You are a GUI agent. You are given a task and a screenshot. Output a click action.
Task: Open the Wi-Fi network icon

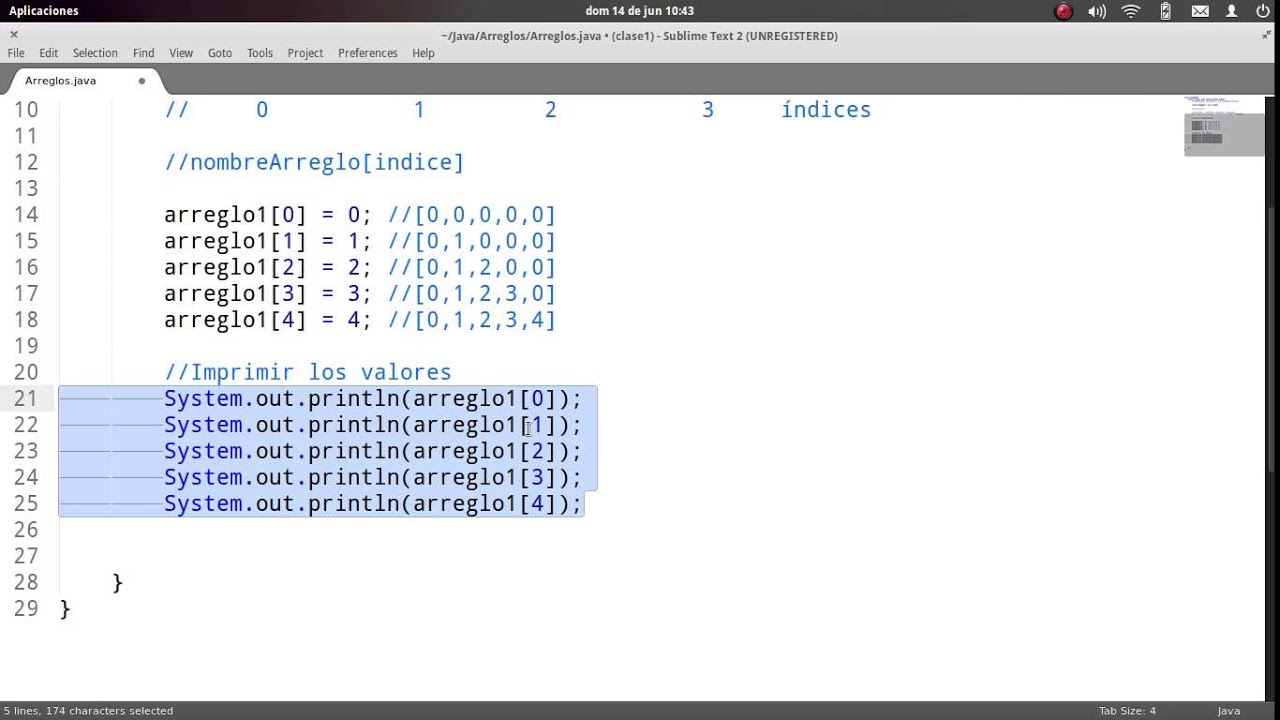[x=1131, y=11]
